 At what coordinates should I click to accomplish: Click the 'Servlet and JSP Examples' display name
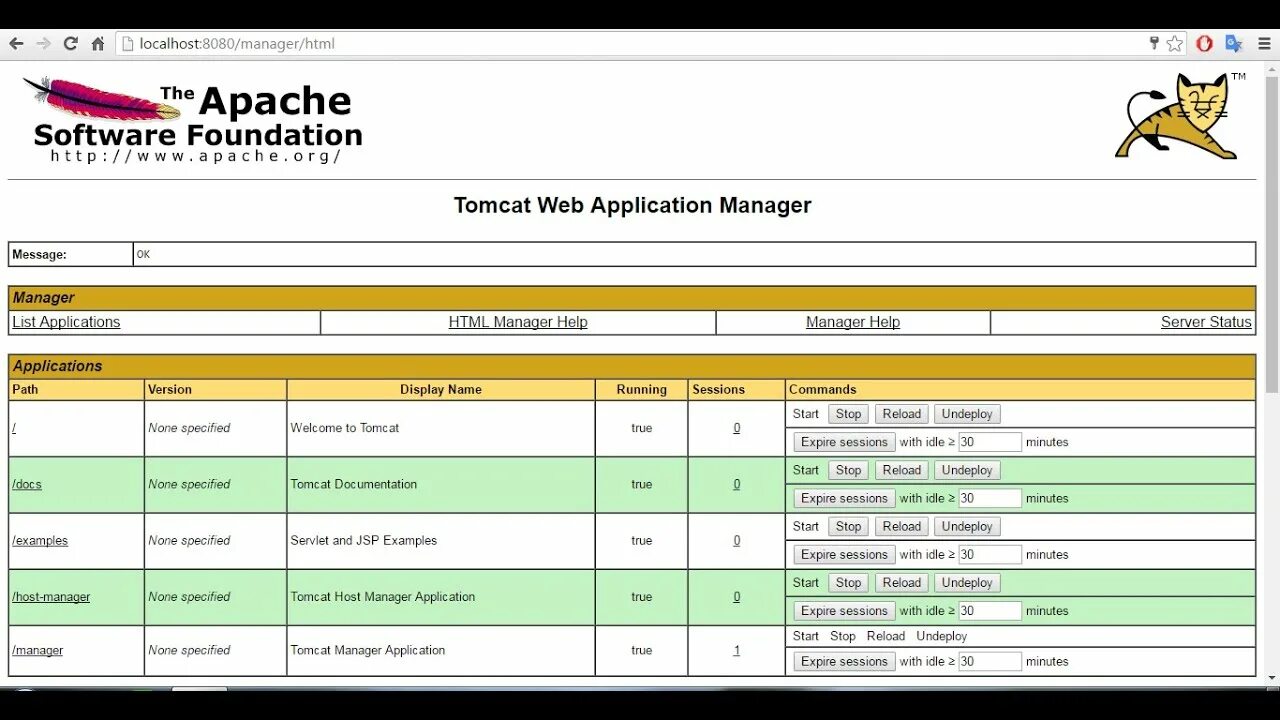pos(363,540)
